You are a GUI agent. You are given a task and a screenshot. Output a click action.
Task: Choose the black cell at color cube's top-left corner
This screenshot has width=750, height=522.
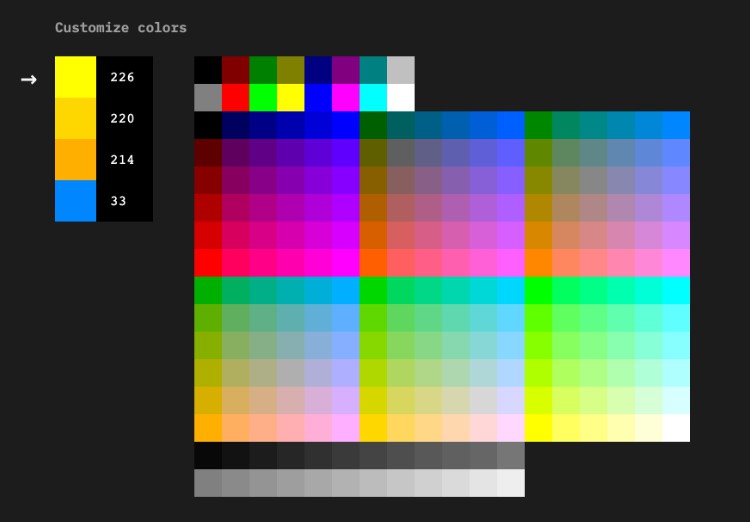(208, 125)
